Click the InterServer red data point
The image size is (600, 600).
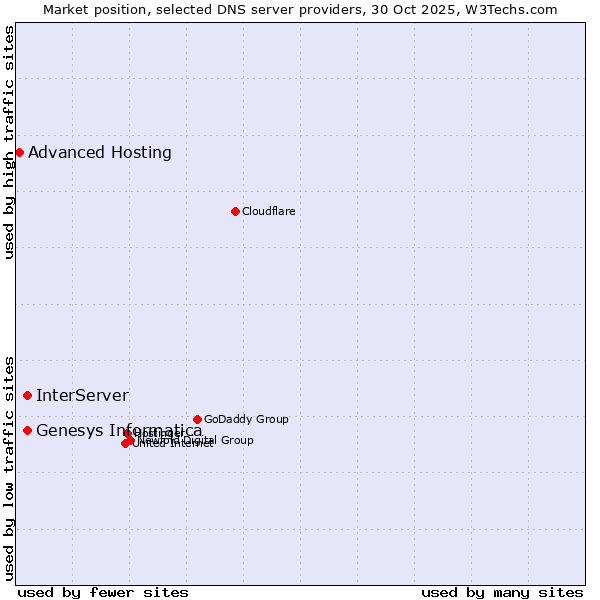(27, 395)
